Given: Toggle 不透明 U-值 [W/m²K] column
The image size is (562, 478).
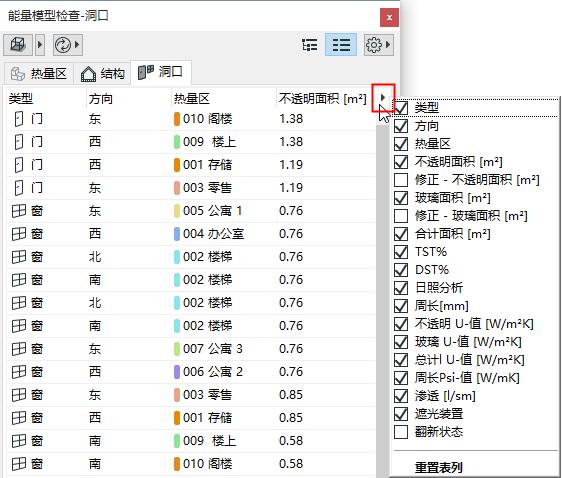Looking at the screenshot, I should coord(401,324).
